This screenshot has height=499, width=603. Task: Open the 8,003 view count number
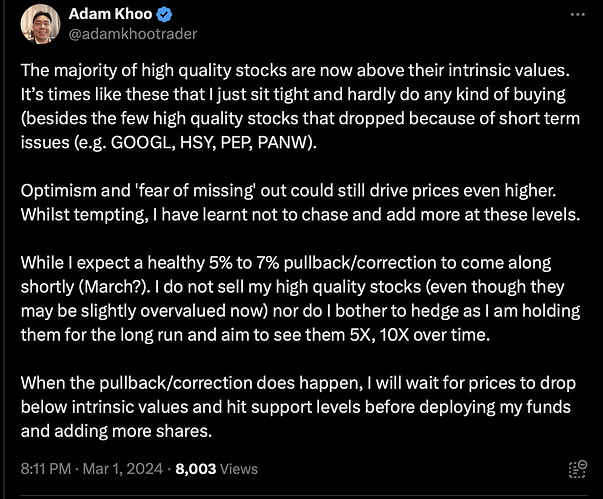[196, 469]
